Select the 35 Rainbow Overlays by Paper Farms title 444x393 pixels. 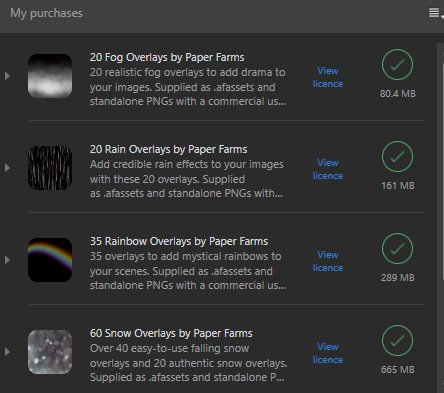pyautogui.click(x=179, y=241)
